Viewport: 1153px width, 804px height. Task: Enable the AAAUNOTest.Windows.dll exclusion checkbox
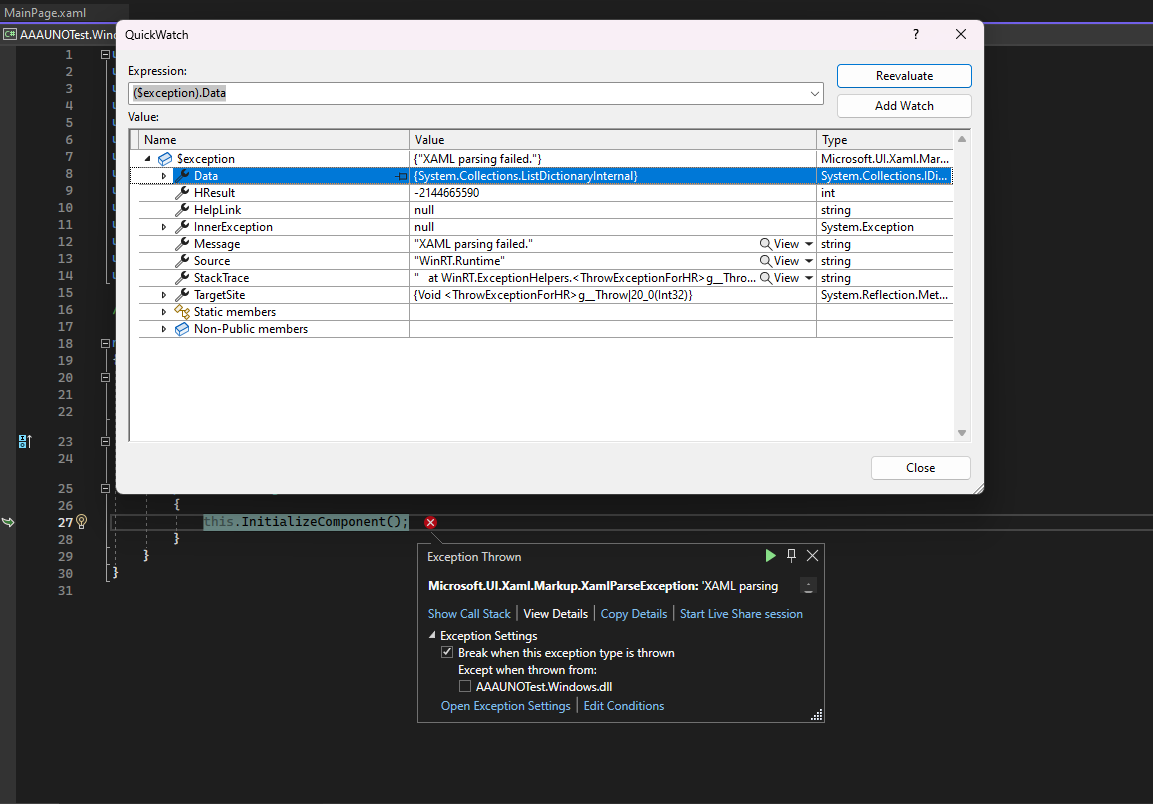coord(465,686)
